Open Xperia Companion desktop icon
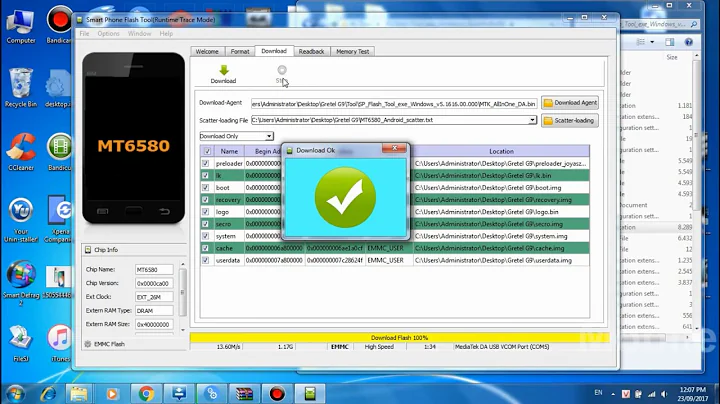 (x=60, y=219)
